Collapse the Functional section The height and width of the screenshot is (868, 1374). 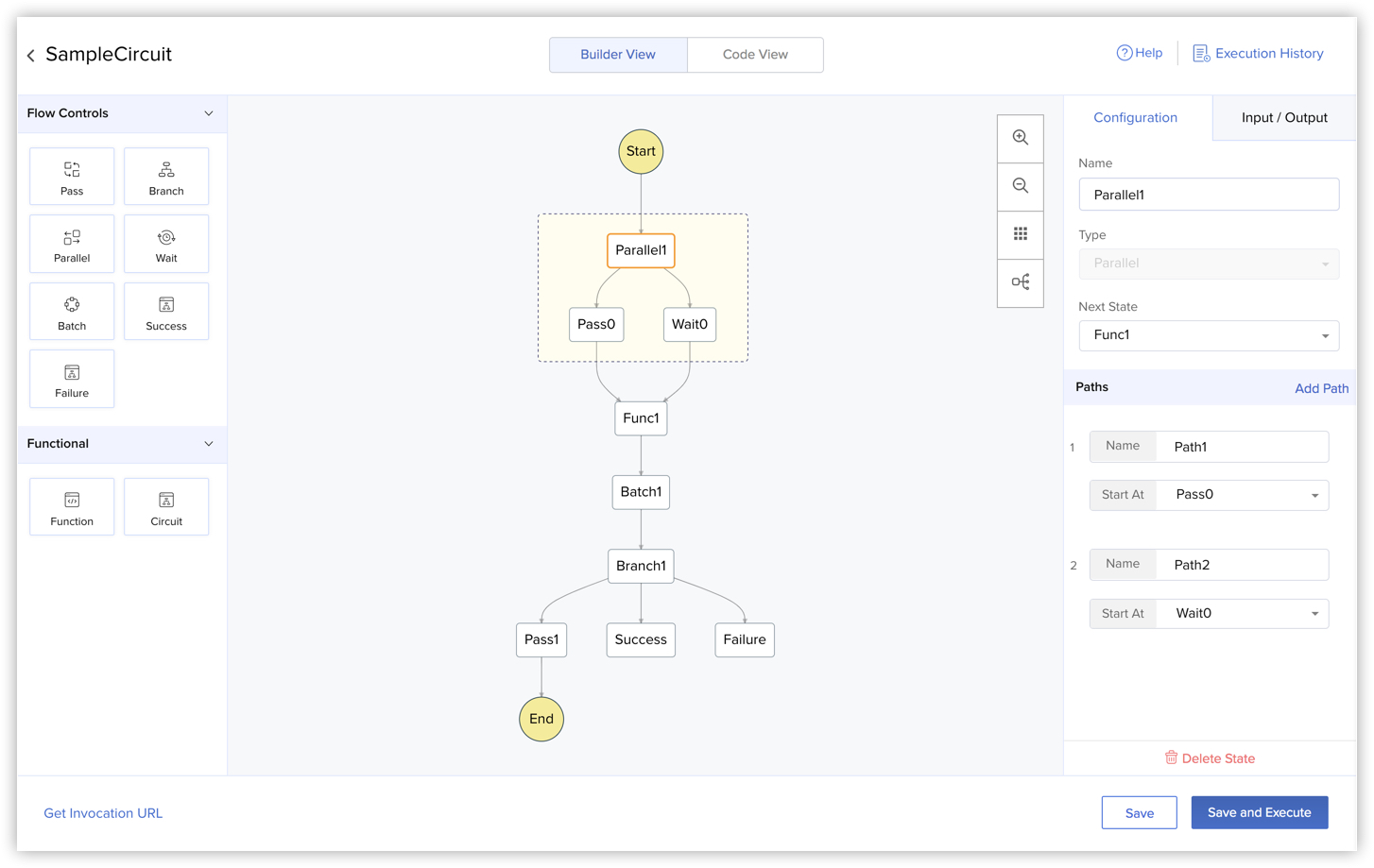pos(209,444)
